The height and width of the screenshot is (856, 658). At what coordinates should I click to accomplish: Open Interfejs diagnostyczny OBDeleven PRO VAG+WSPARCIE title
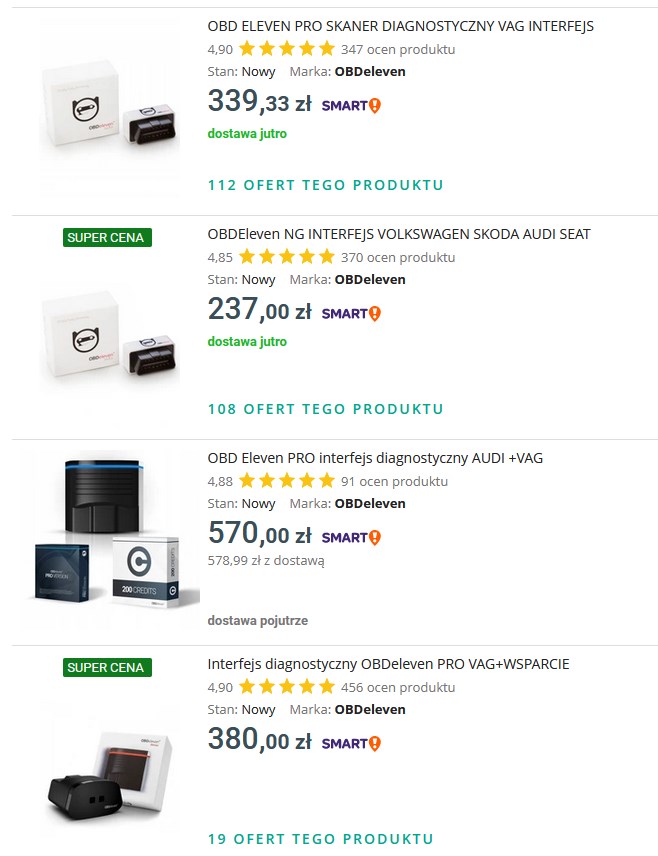388,664
